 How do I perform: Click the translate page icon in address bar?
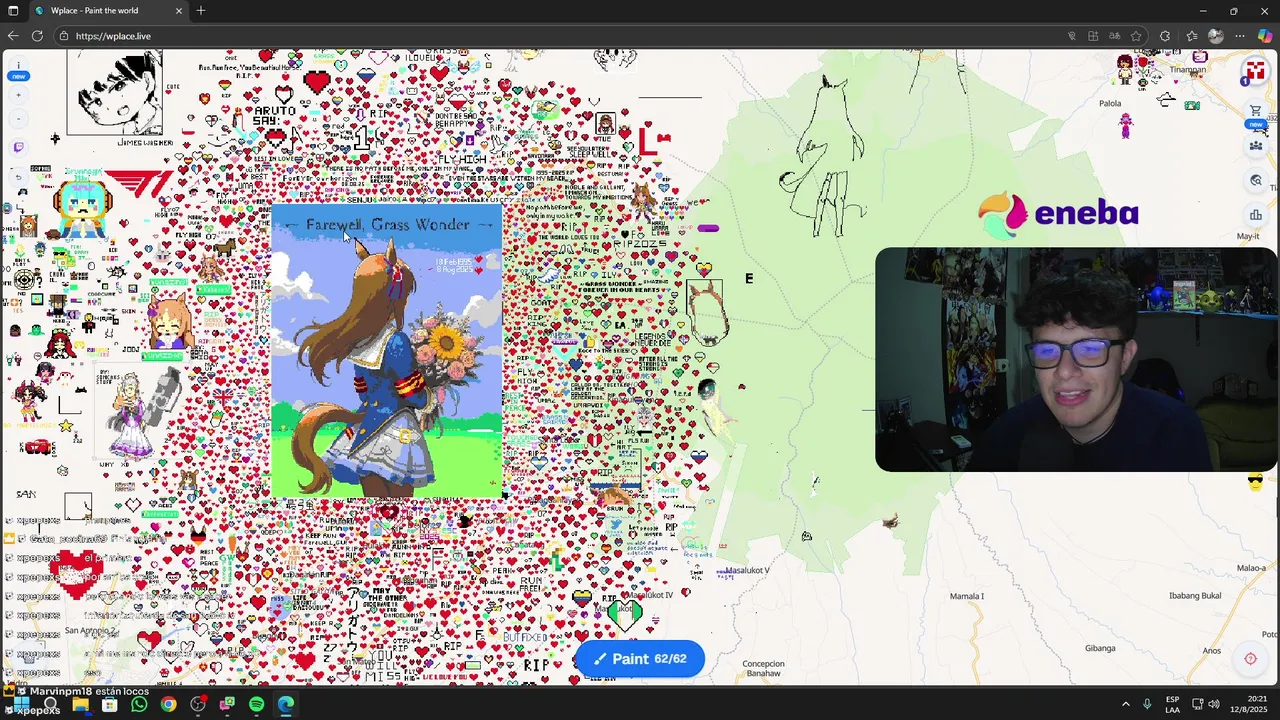1114,36
